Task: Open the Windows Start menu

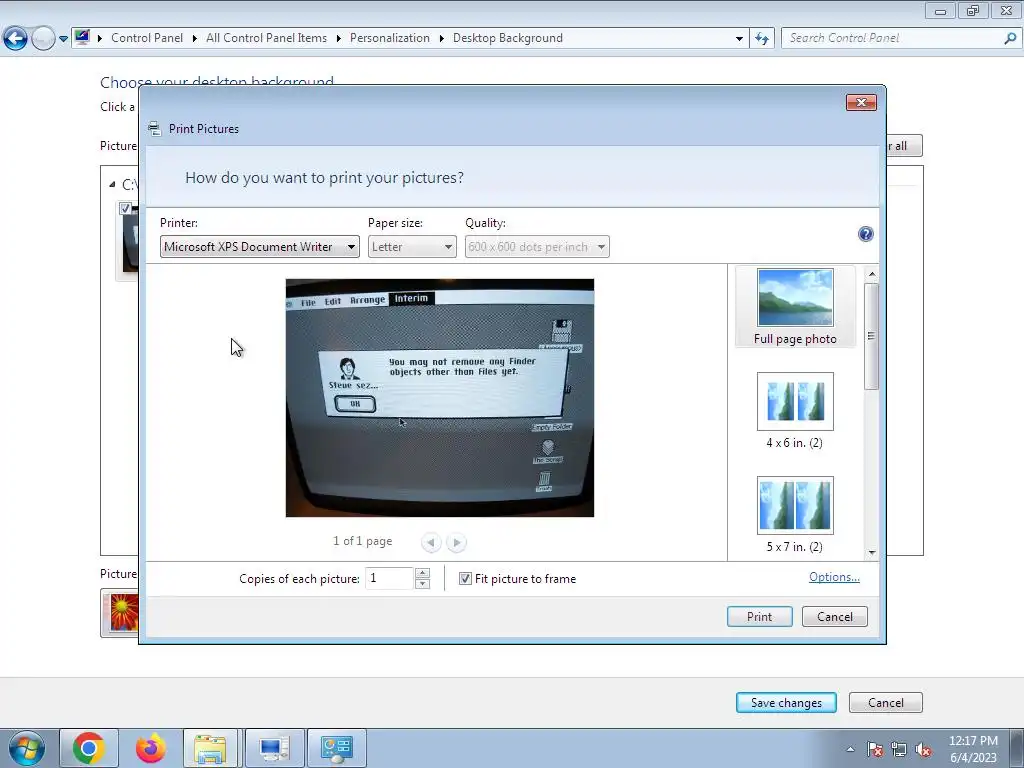Action: pyautogui.click(x=27, y=748)
